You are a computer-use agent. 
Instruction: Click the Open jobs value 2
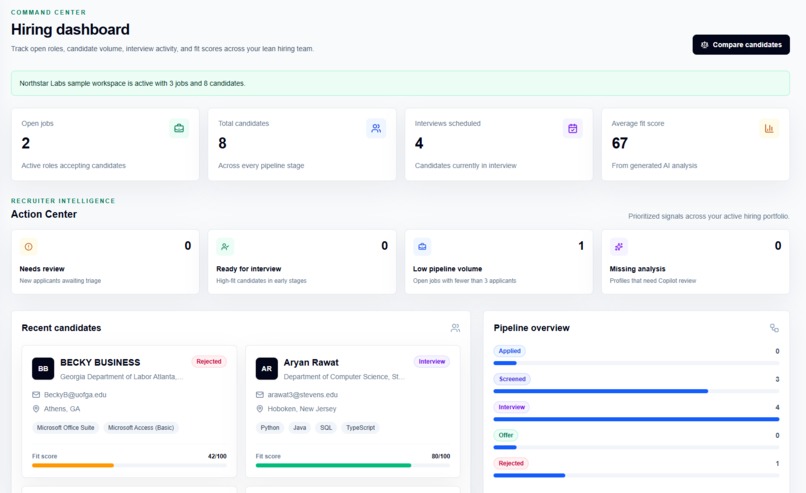[26, 143]
